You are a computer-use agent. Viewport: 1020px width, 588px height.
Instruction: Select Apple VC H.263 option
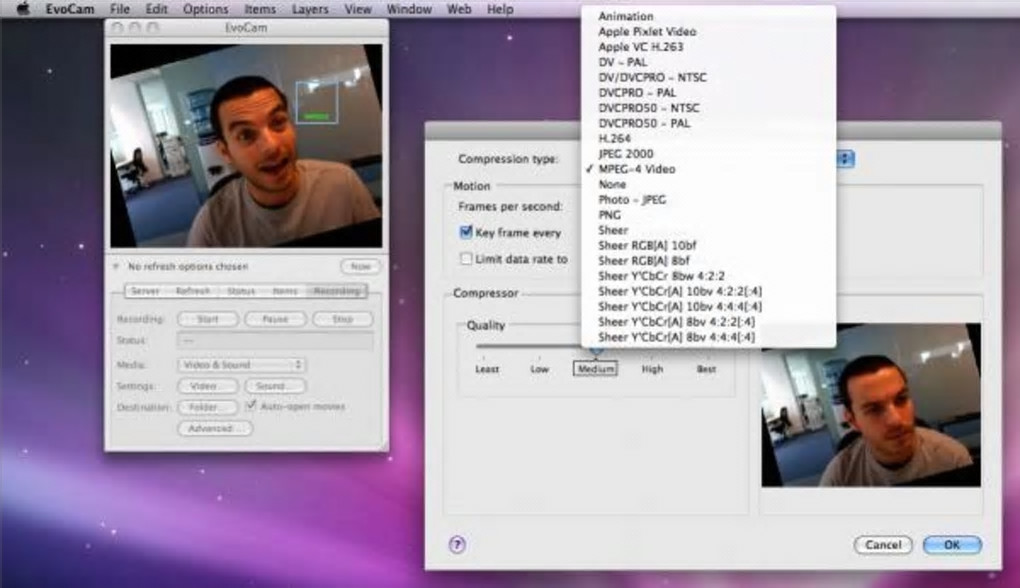[x=708, y=47]
